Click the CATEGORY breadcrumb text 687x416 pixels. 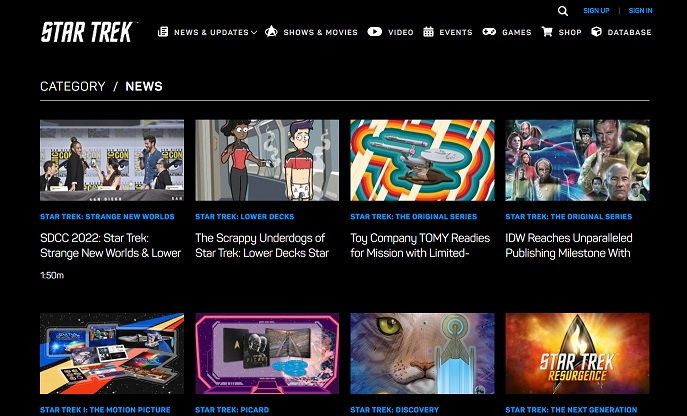click(x=73, y=86)
